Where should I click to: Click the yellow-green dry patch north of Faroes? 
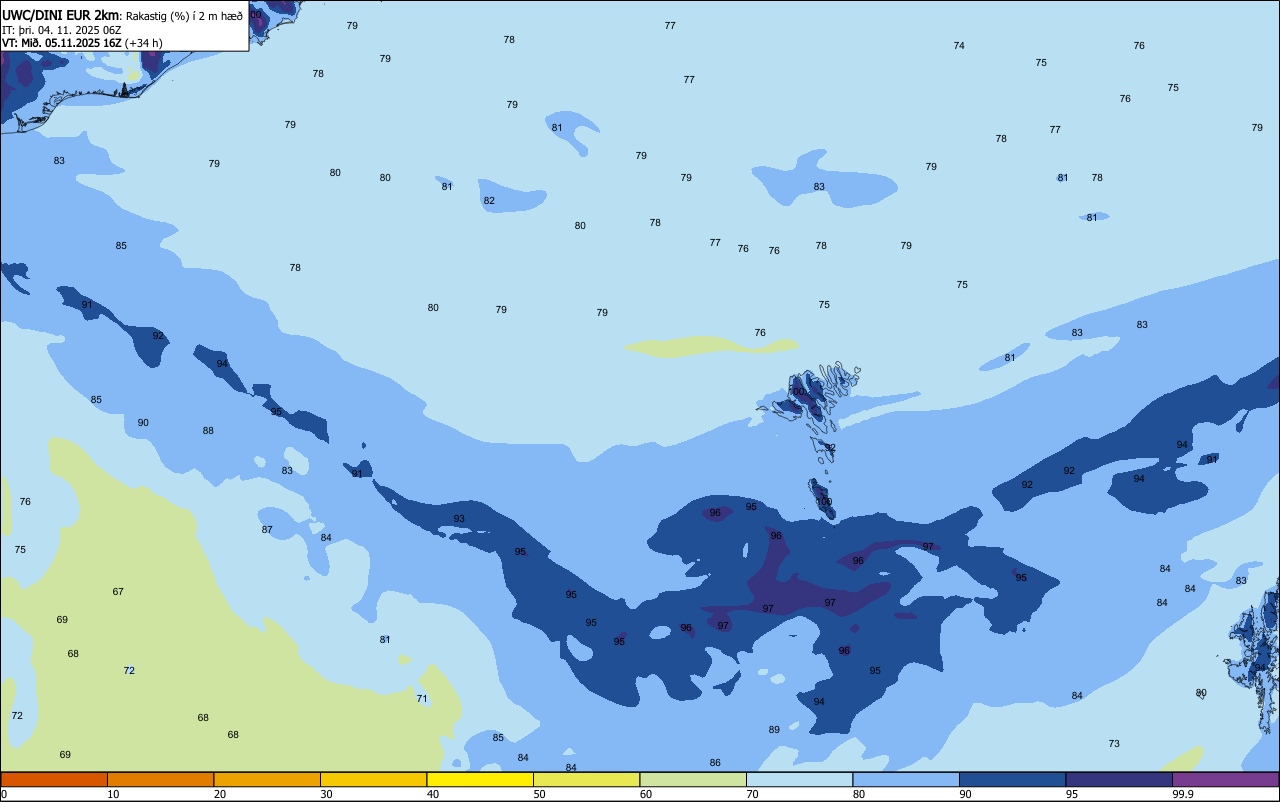pyautogui.click(x=712, y=346)
